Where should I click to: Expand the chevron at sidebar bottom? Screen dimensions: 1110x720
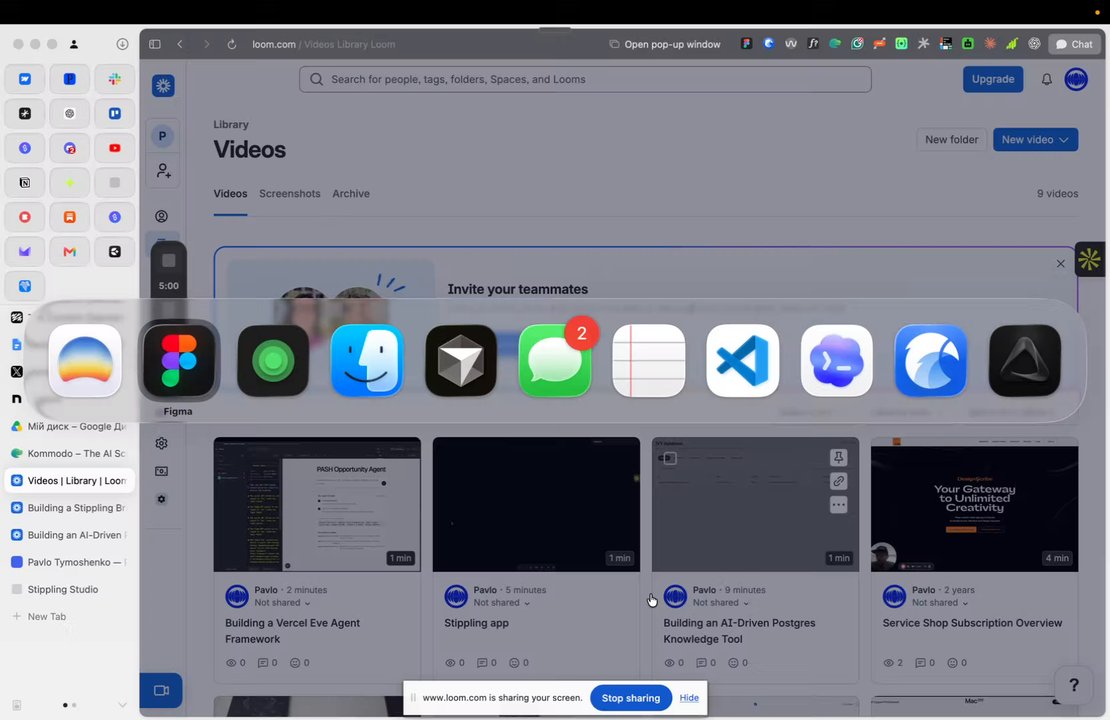tap(122, 705)
